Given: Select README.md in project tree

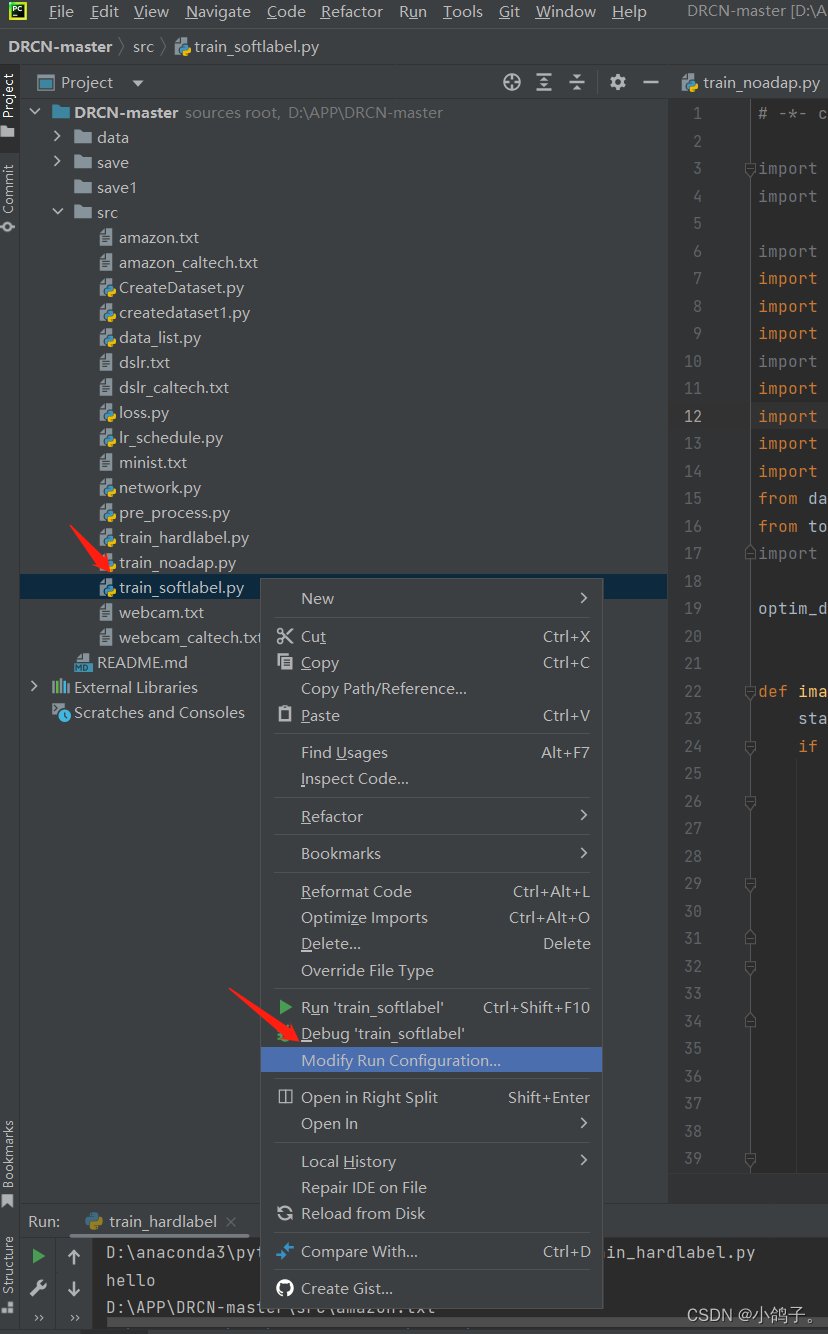Looking at the screenshot, I should [x=142, y=662].
